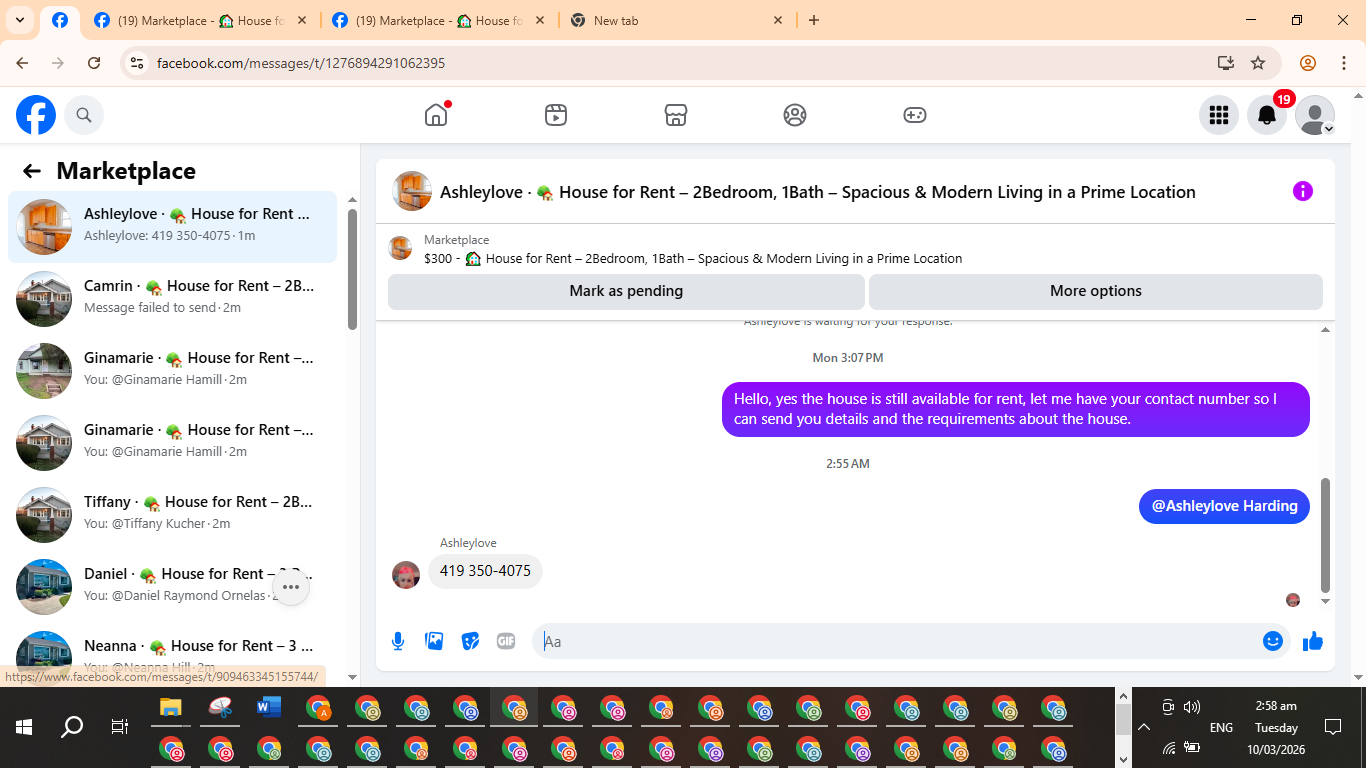Open the account profile avatar menu

pyautogui.click(x=1315, y=115)
